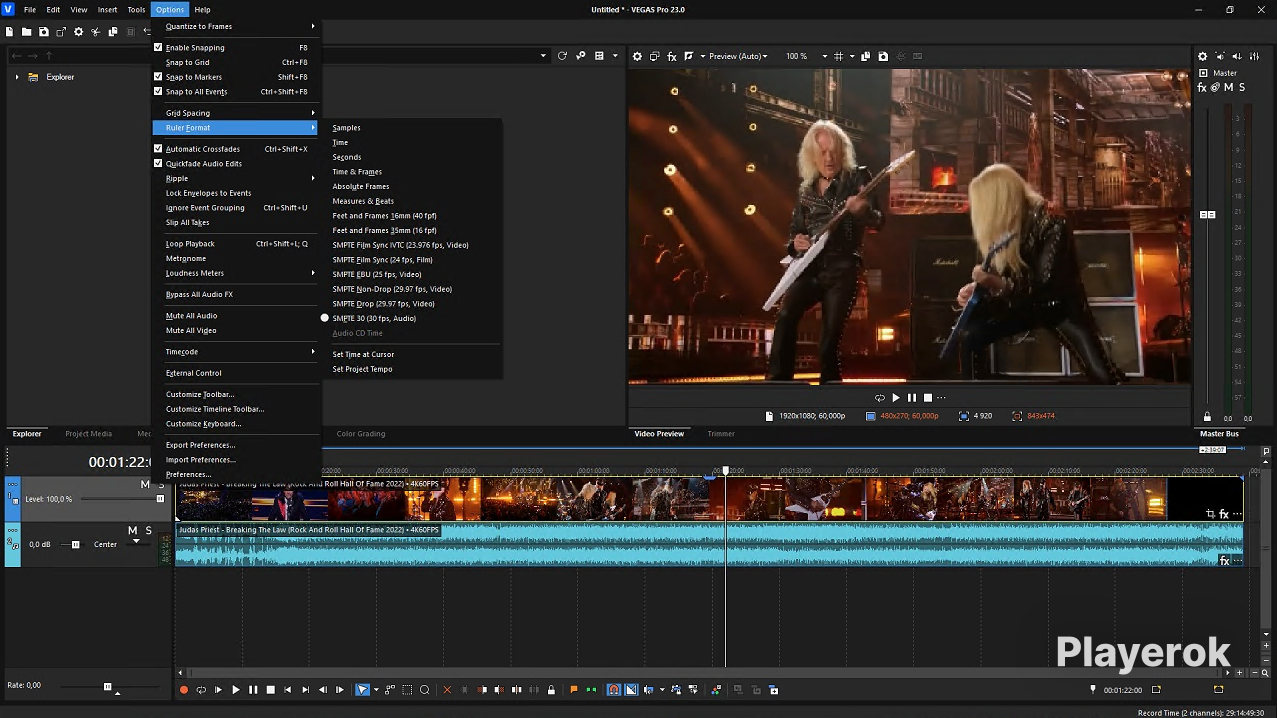
Task: Choose Time & Frames ruler format
Action: 357,172
